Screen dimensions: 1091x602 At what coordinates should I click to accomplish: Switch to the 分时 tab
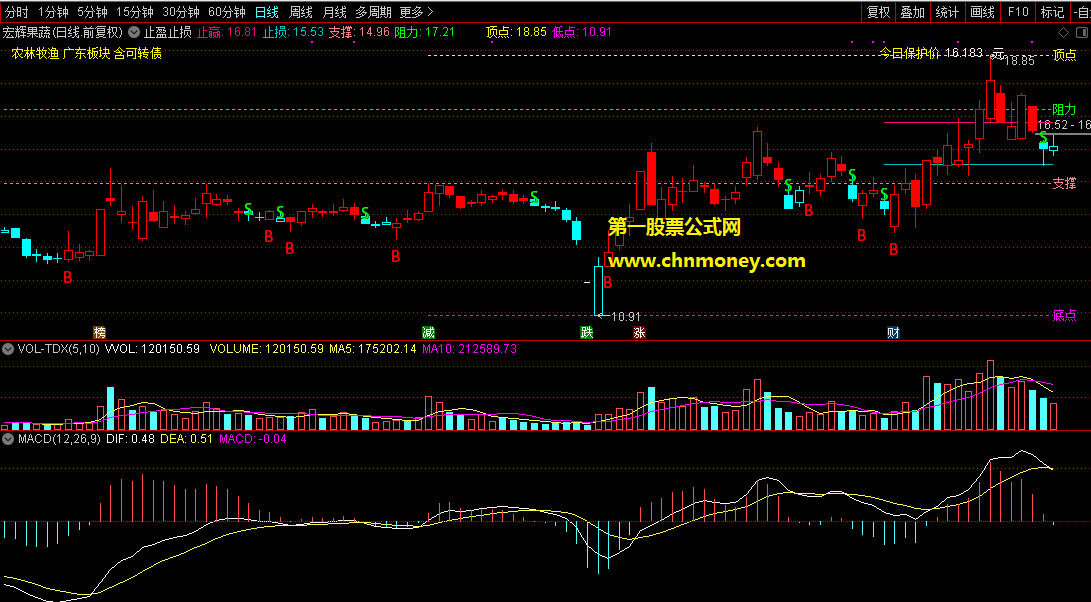[16, 12]
